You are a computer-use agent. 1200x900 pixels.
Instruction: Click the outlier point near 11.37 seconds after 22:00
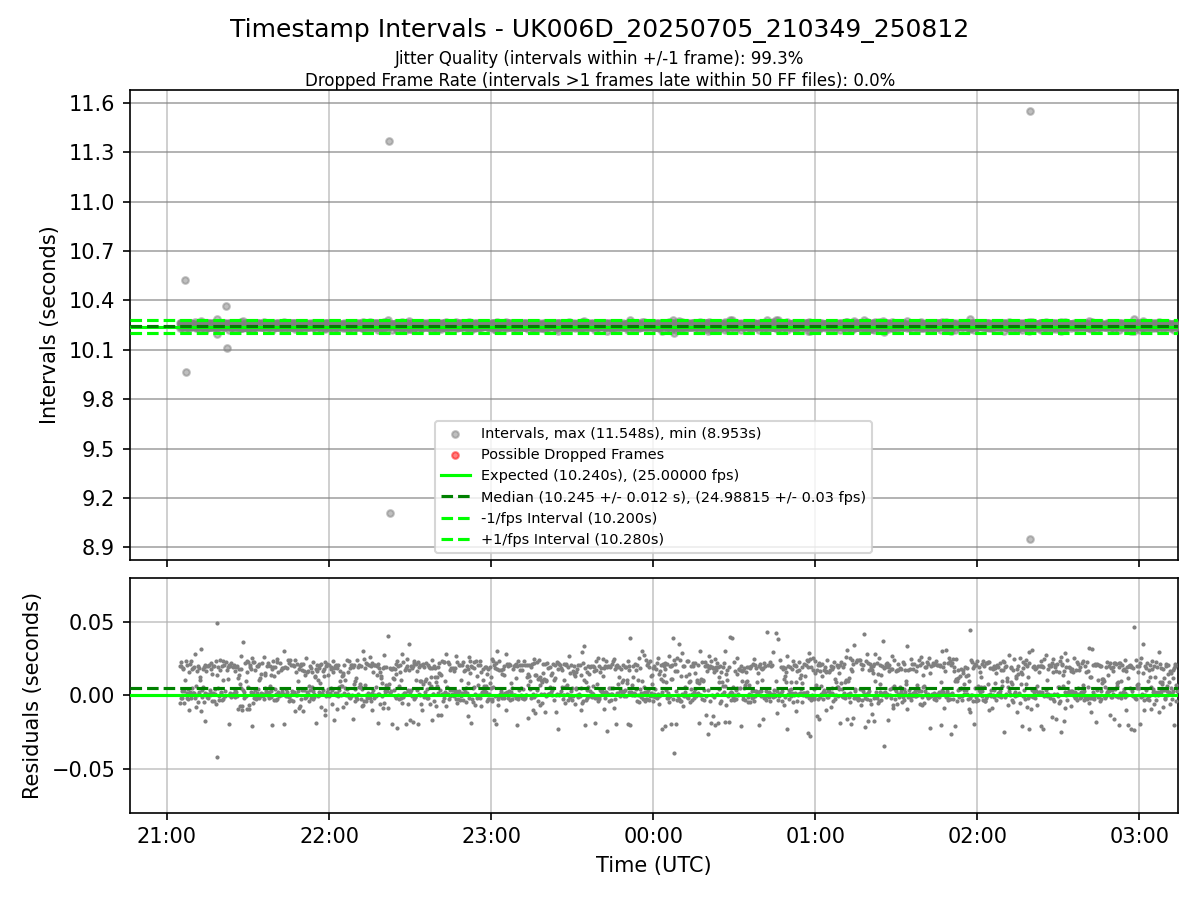(389, 141)
